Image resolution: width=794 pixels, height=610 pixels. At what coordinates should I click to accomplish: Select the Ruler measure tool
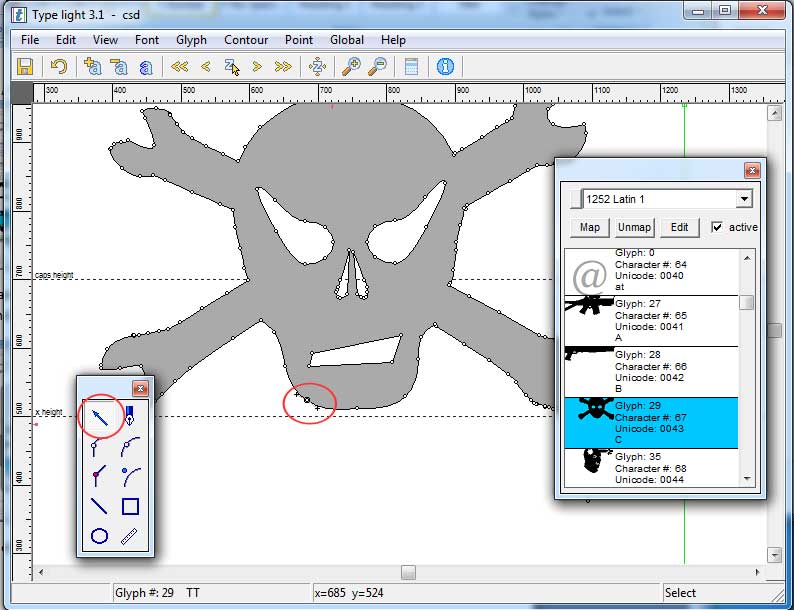(x=130, y=536)
